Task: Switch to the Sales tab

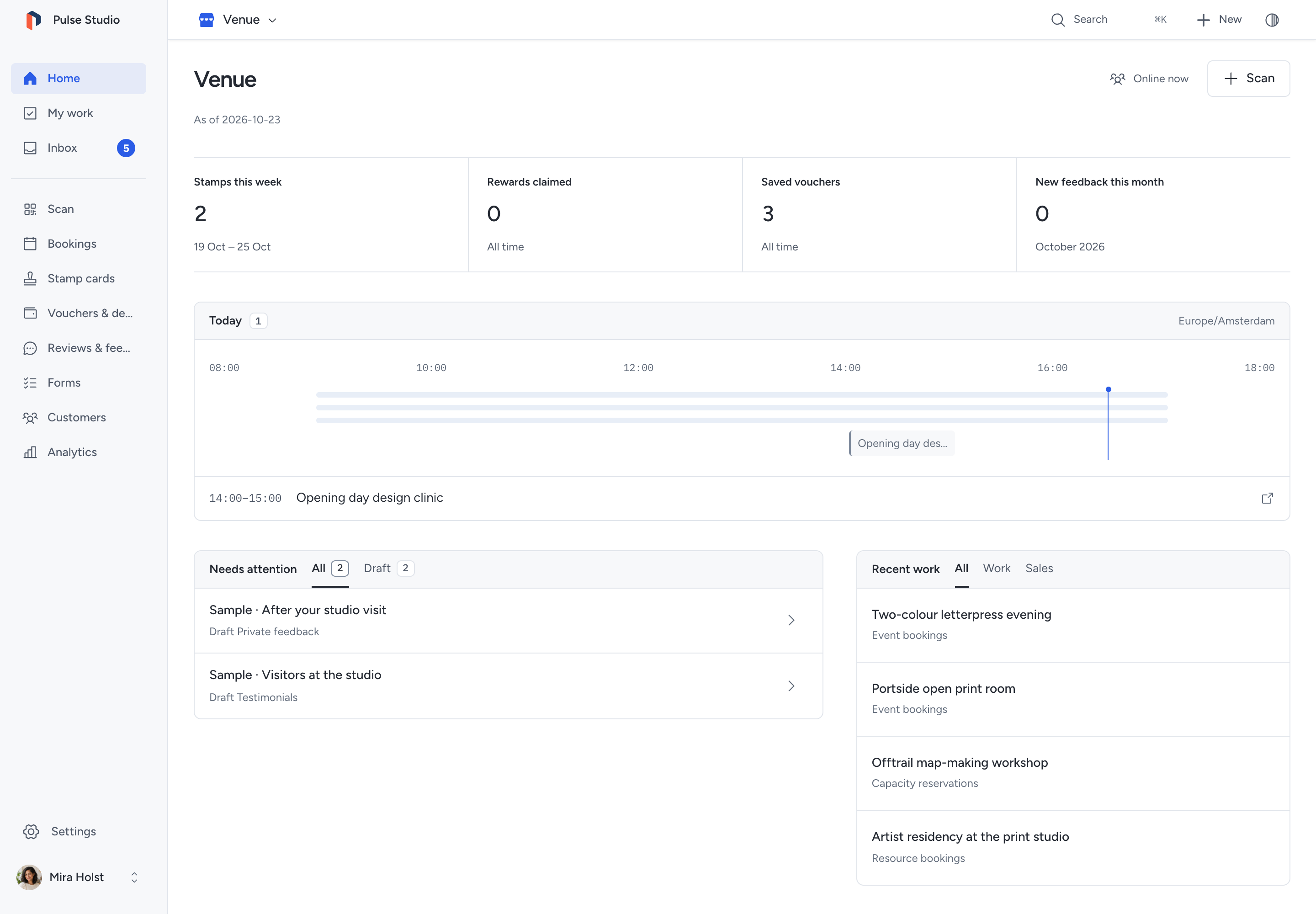Action: click(x=1039, y=569)
